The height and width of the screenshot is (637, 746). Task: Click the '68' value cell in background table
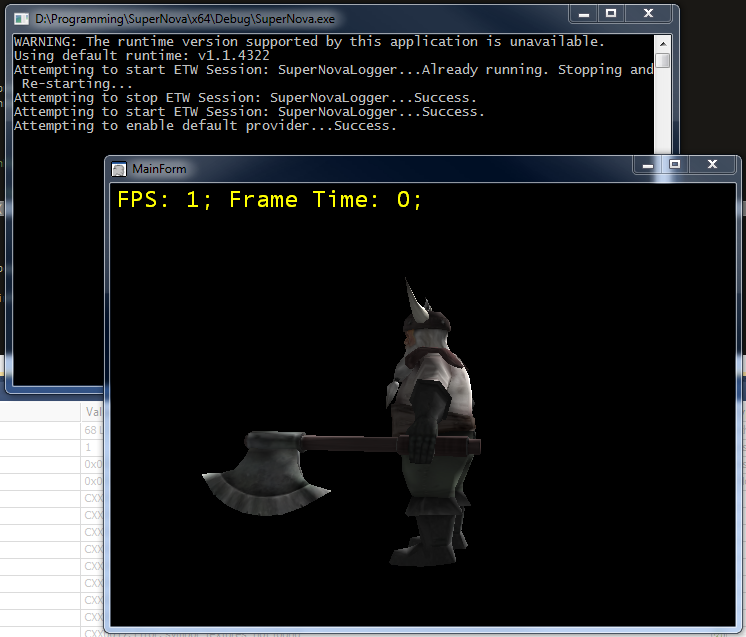(x=91, y=430)
